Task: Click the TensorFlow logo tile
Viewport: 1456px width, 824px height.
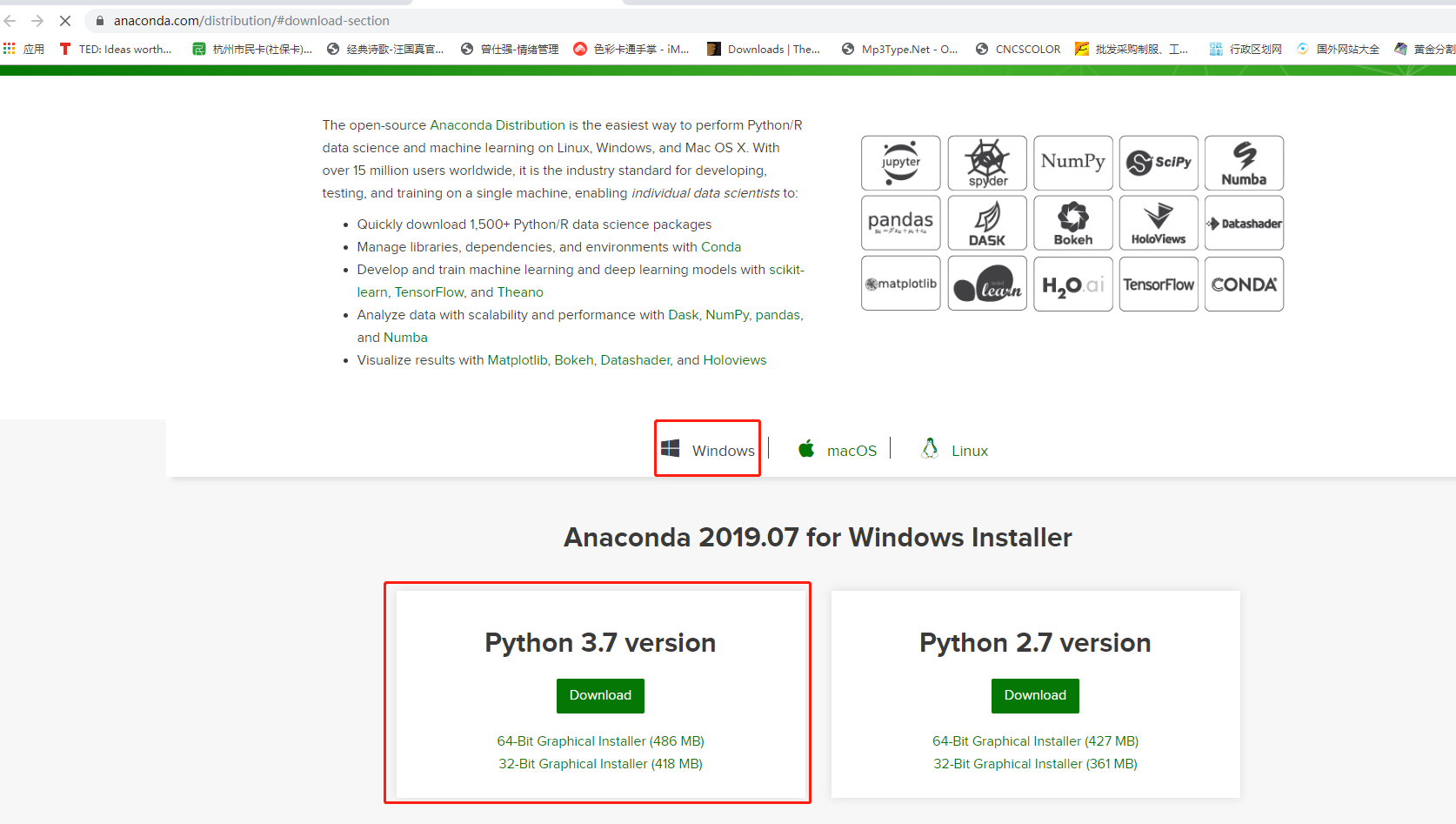Action: [x=1159, y=284]
